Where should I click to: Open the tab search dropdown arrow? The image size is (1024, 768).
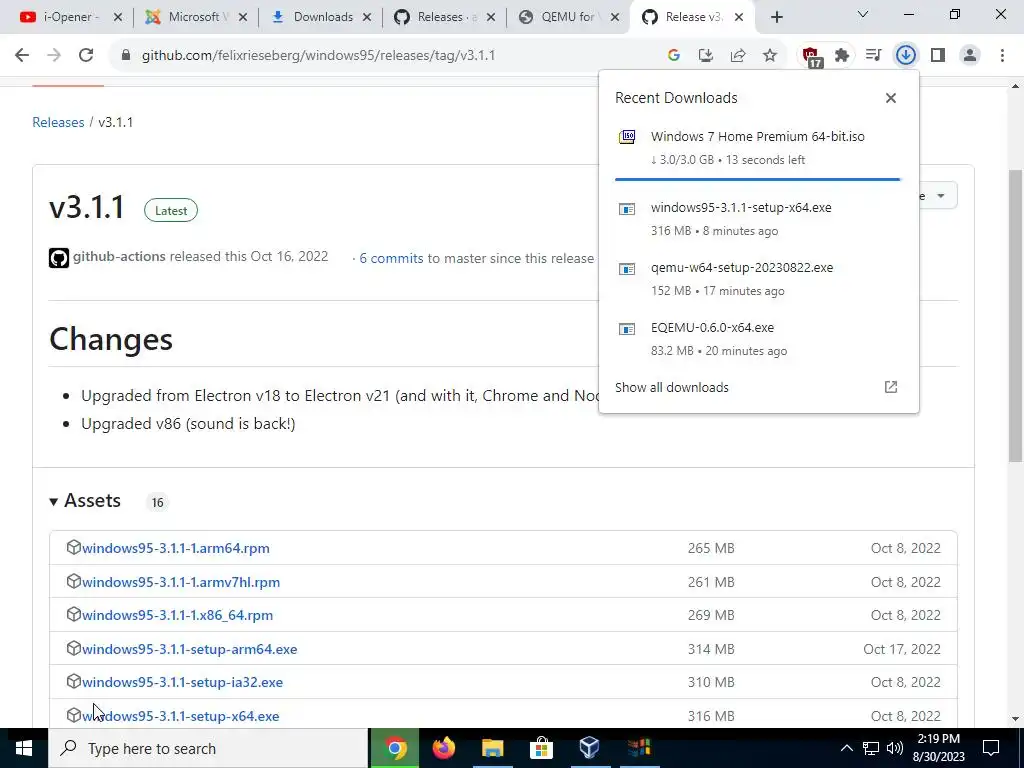[x=863, y=14]
